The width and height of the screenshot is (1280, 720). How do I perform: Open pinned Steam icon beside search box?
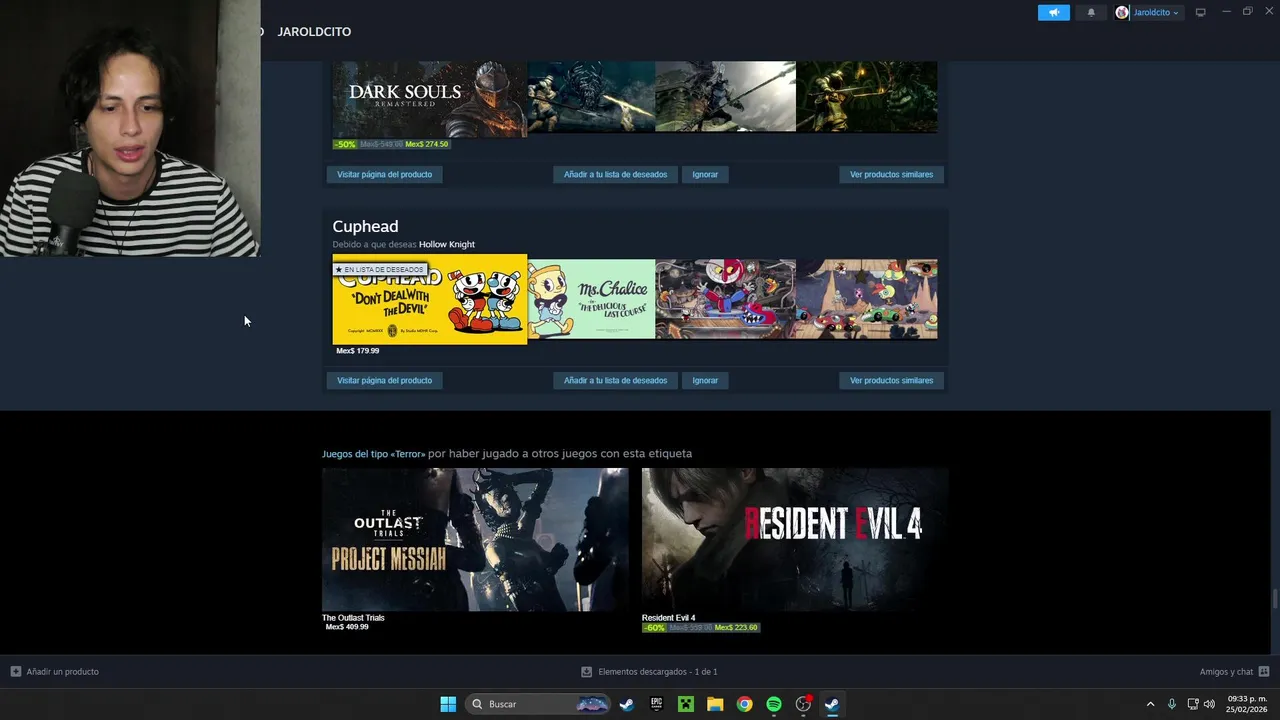tap(626, 704)
